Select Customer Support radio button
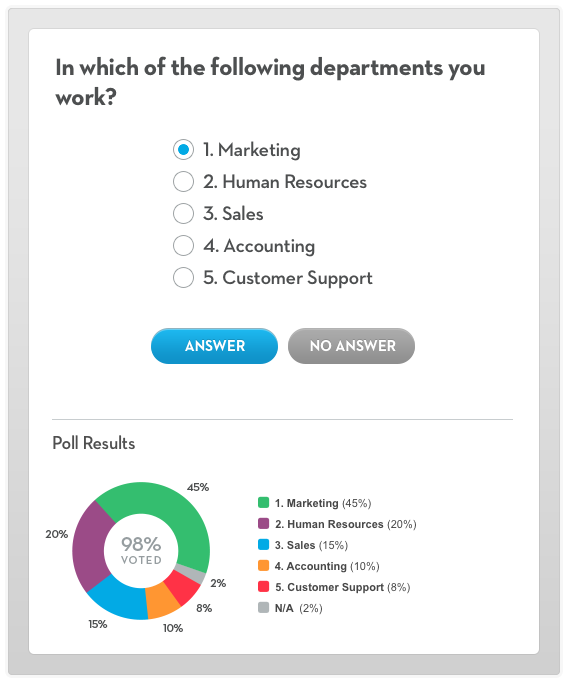This screenshot has width=568, height=683. click(183, 278)
